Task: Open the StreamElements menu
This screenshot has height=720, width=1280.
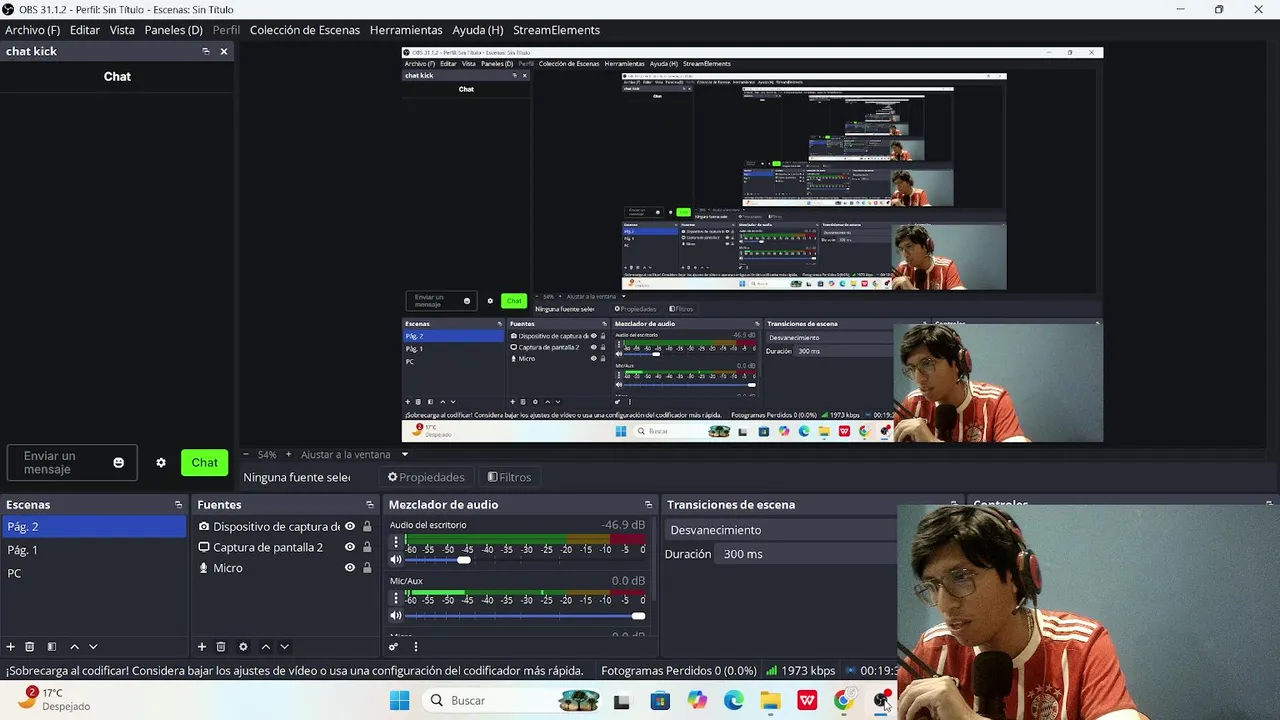Action: 556,30
